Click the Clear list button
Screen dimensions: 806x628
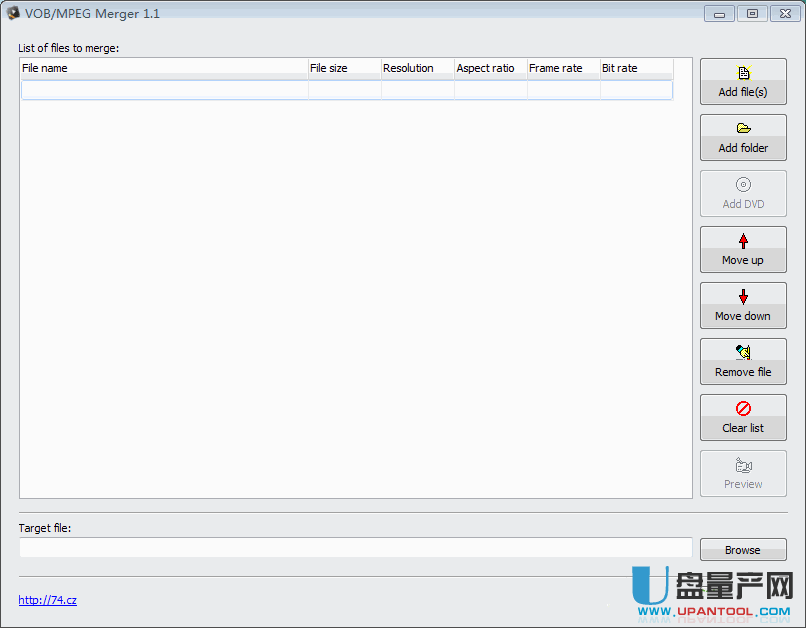point(743,417)
